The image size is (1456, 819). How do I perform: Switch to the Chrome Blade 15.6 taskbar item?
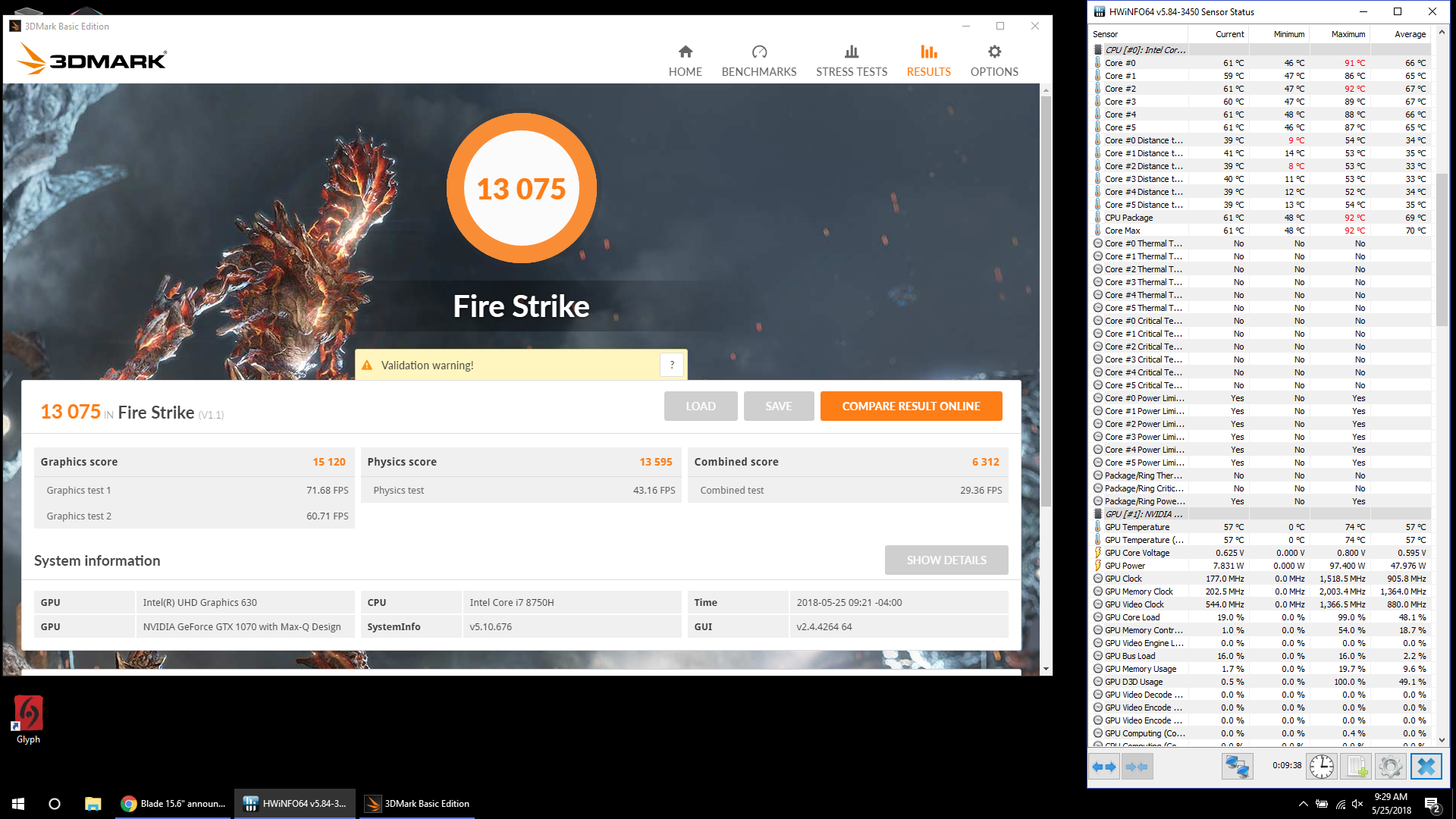[x=174, y=804]
